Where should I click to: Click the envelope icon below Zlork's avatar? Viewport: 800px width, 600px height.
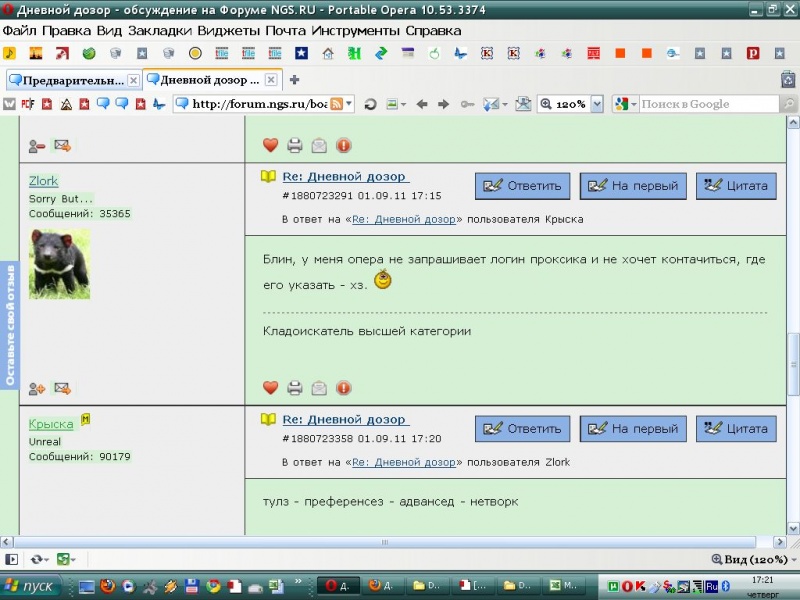[62, 388]
